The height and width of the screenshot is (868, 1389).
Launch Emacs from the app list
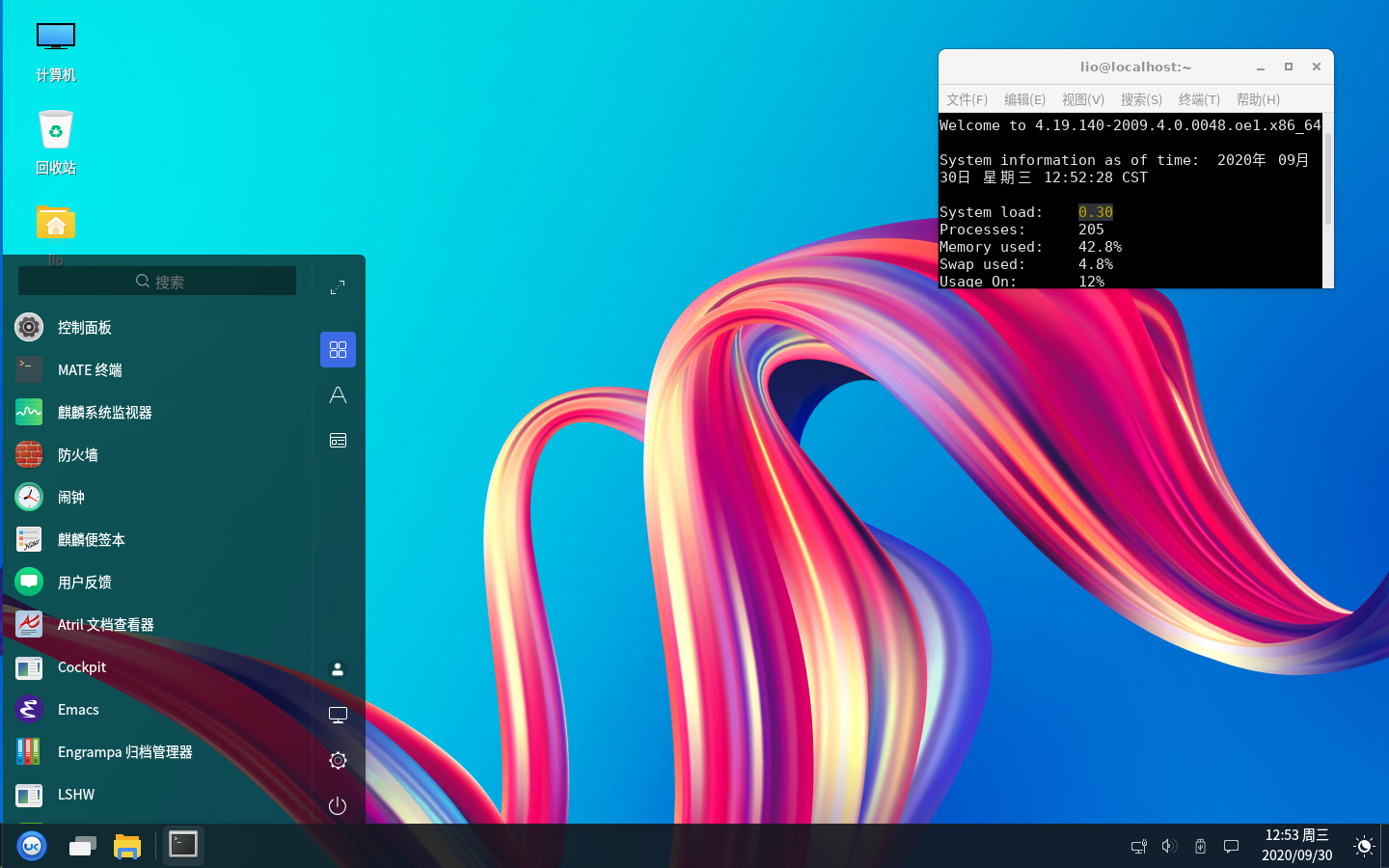78,710
